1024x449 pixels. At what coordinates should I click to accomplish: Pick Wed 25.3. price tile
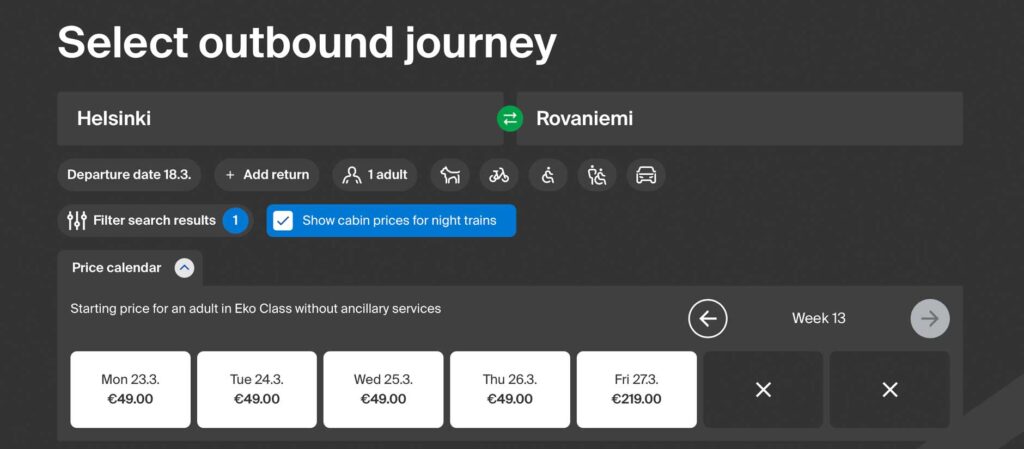pos(383,390)
